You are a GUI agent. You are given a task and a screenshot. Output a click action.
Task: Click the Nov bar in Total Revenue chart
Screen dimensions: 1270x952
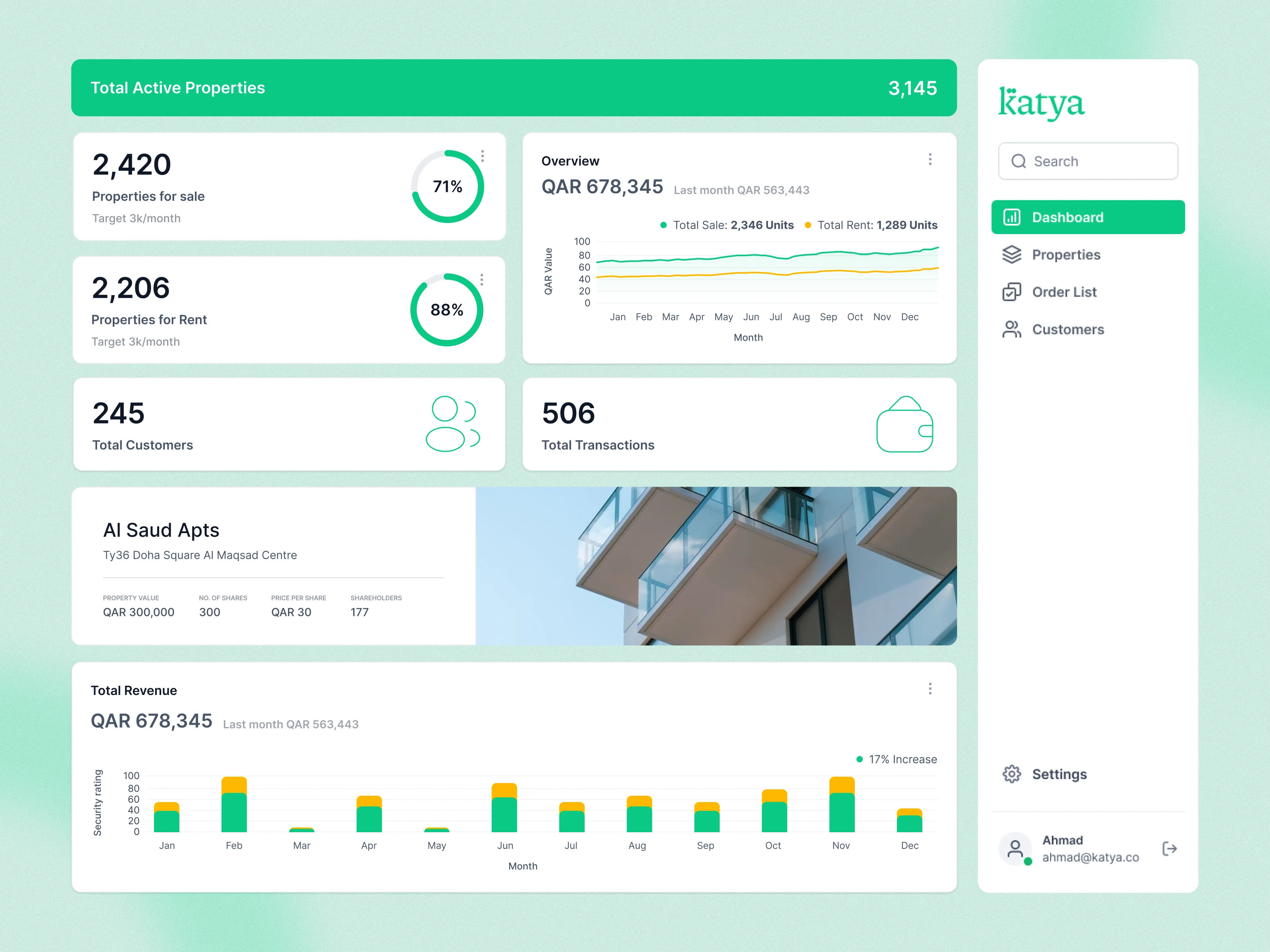click(842, 804)
